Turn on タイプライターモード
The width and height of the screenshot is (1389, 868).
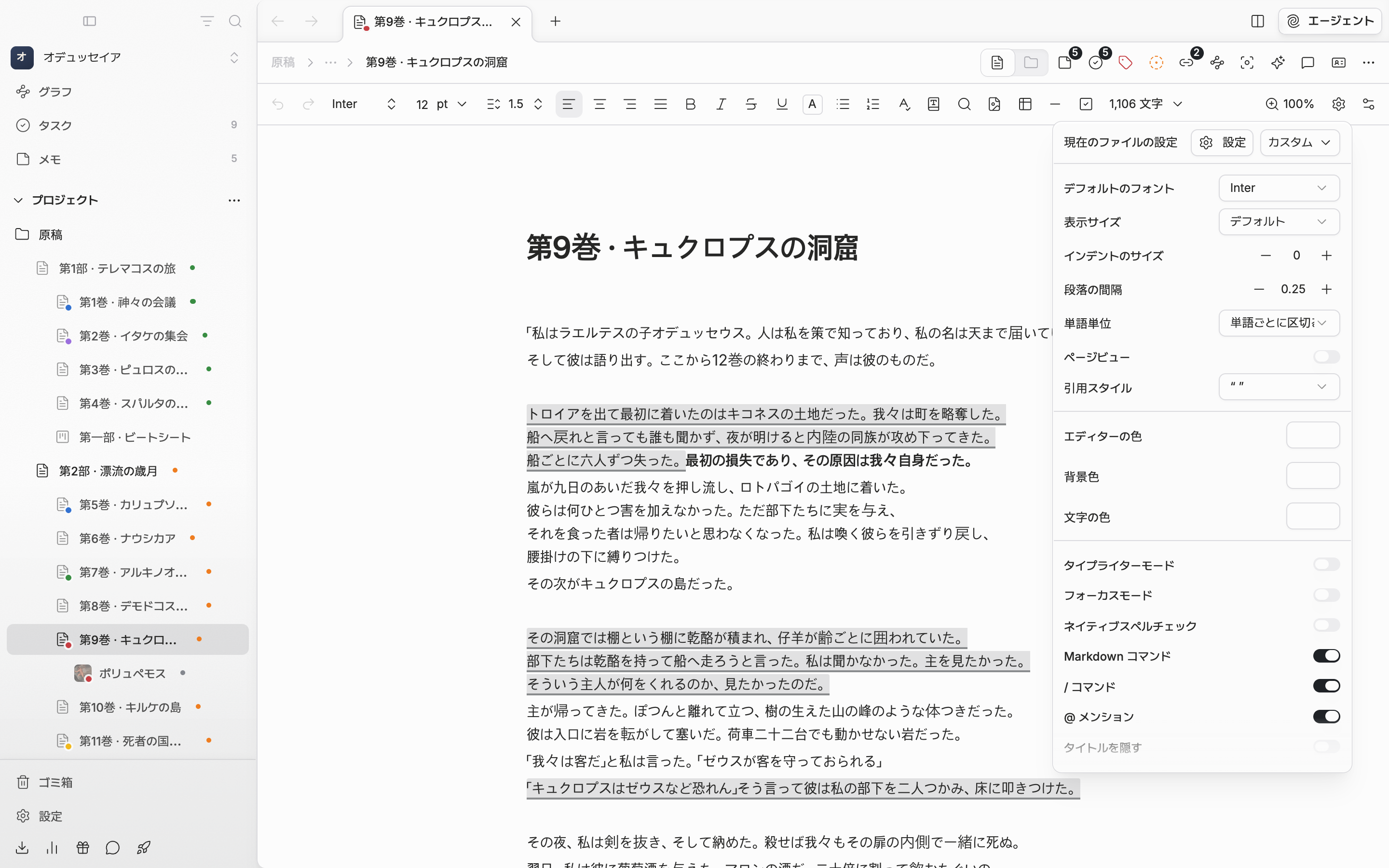pos(1326,565)
